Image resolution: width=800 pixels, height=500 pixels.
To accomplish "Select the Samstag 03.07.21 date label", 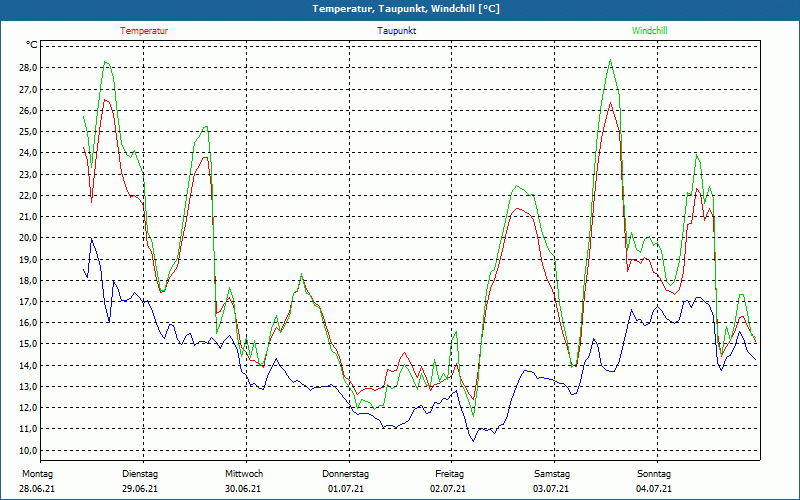I will point(552,481).
